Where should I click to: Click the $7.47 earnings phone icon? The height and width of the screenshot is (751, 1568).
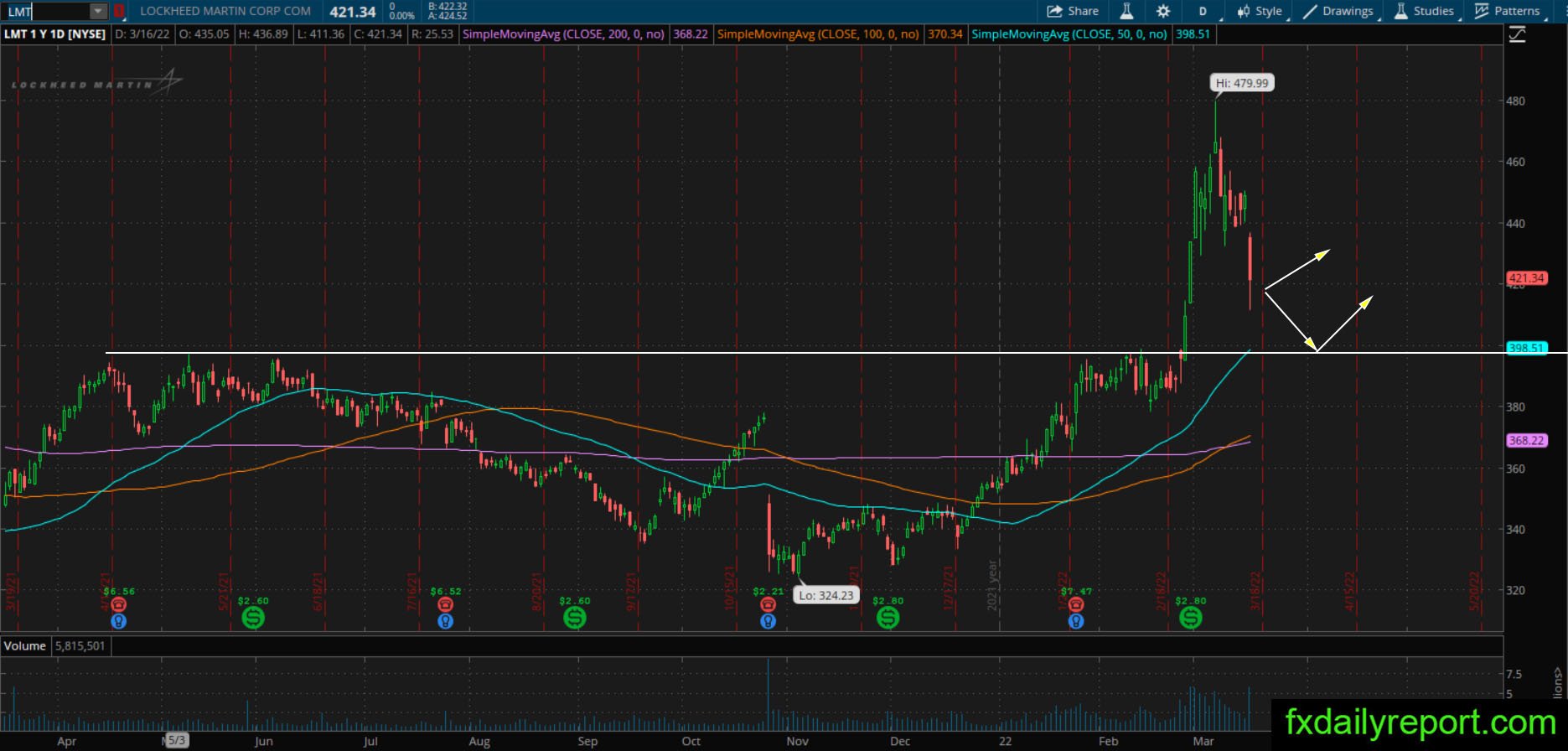[x=1076, y=605]
